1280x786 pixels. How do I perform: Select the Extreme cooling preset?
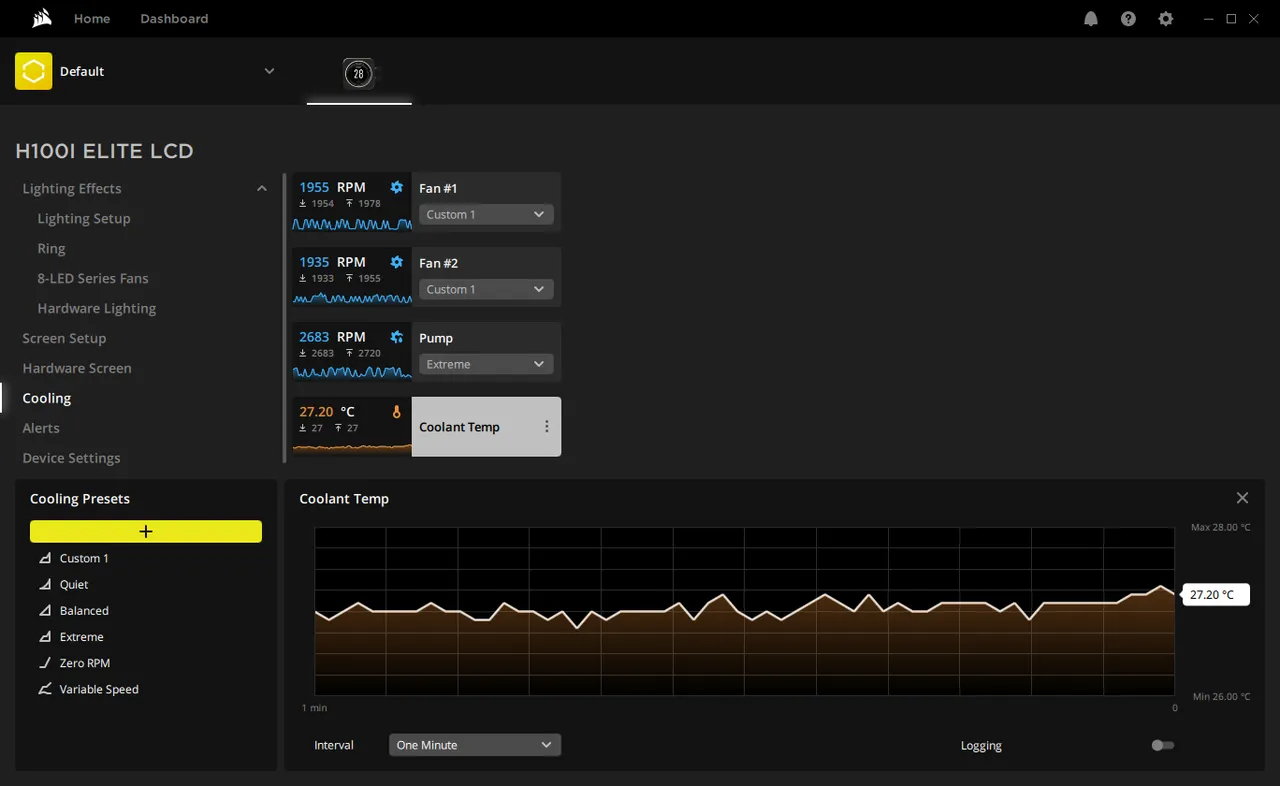81,636
